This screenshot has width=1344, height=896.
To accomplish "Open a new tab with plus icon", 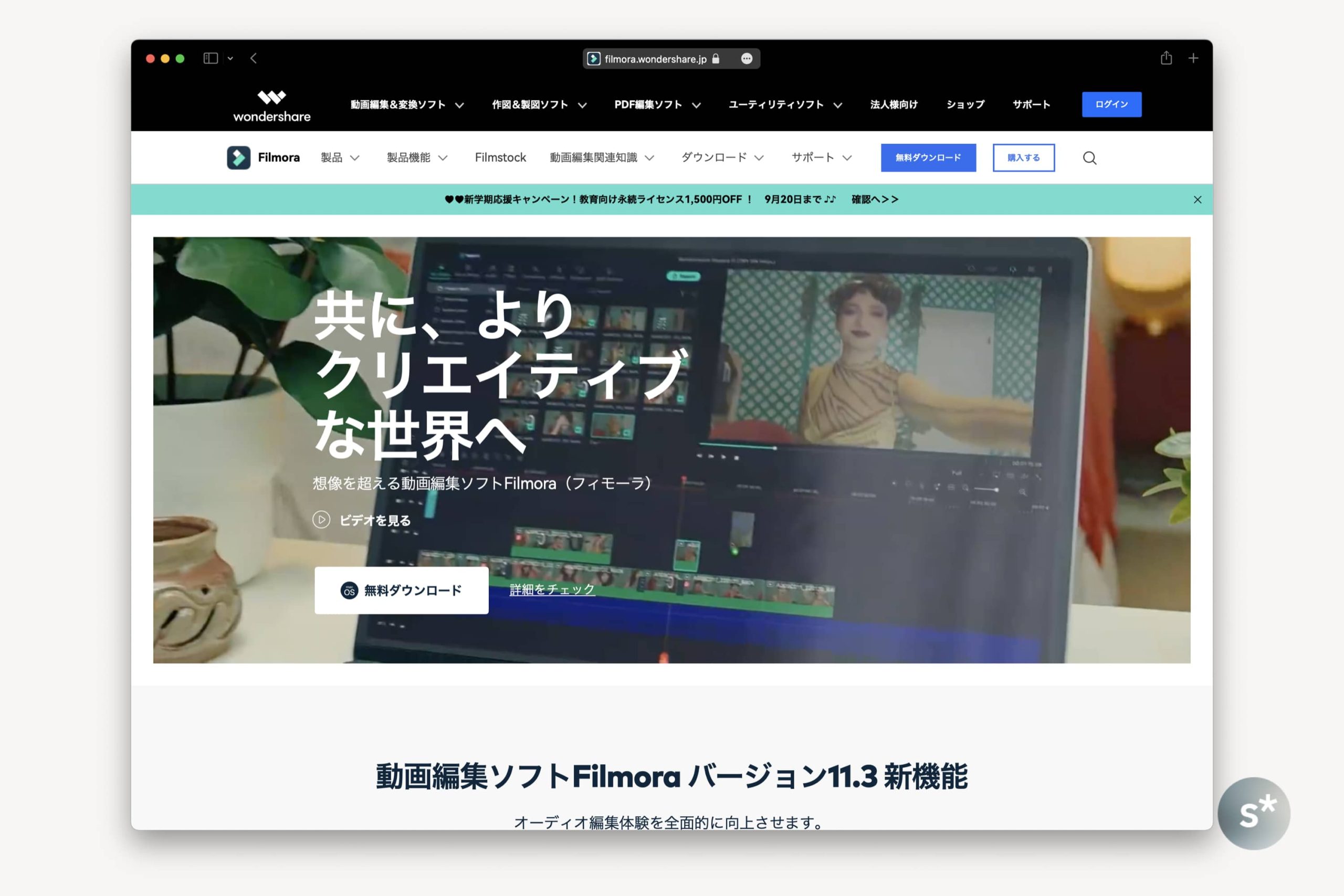I will pyautogui.click(x=1193, y=58).
